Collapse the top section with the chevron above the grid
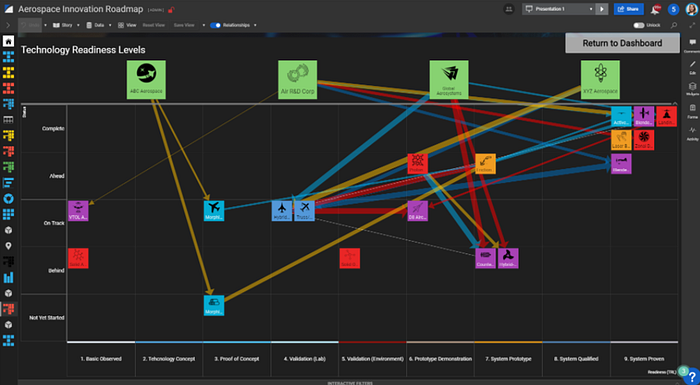The width and height of the screenshot is (700, 385). pyautogui.click(x=675, y=104)
